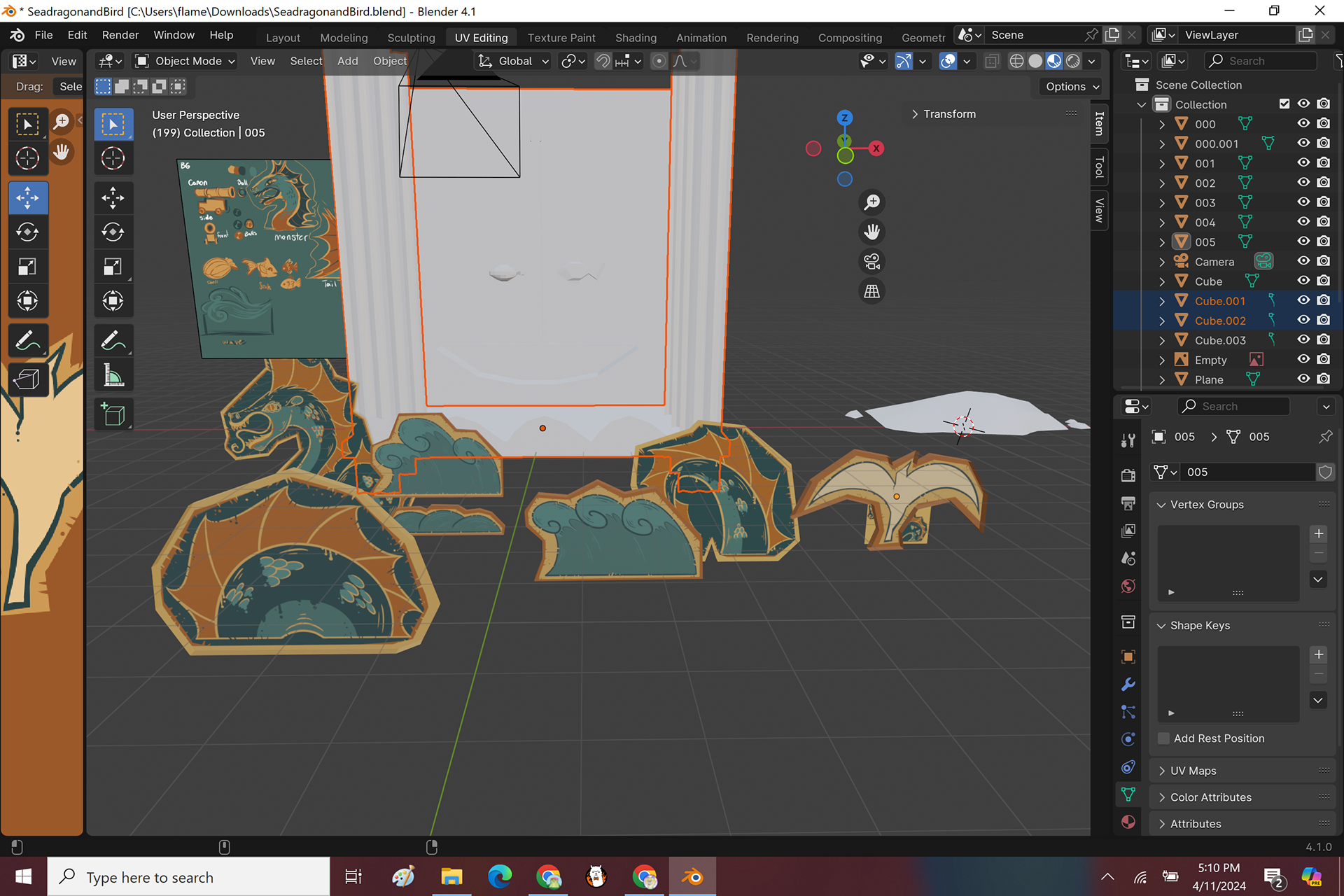The height and width of the screenshot is (896, 1344).
Task: Switch to the Shading workspace tab
Action: 636,38
